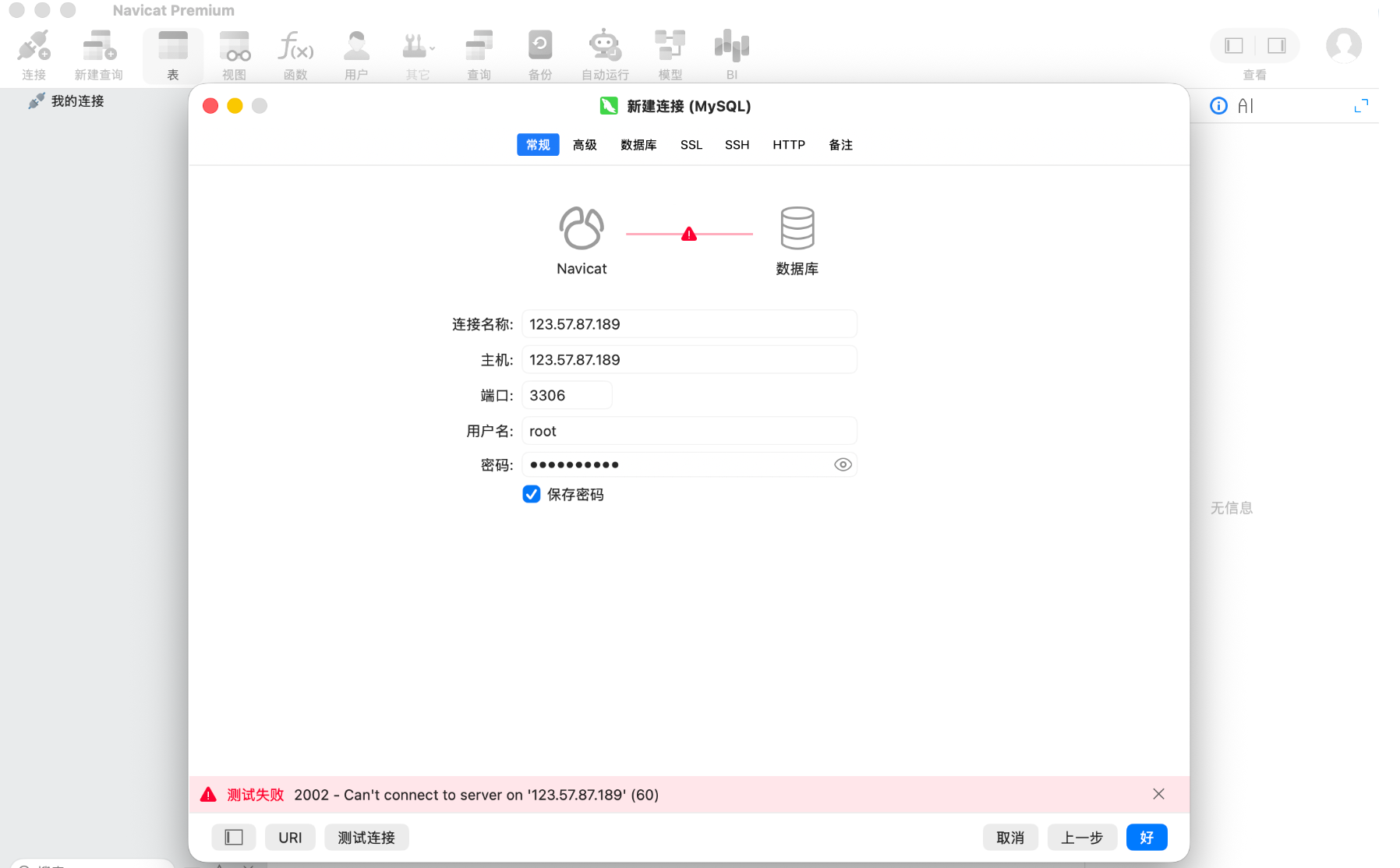1400x868 pixels.
Task: Click the test failed warning icon
Action: click(x=208, y=795)
